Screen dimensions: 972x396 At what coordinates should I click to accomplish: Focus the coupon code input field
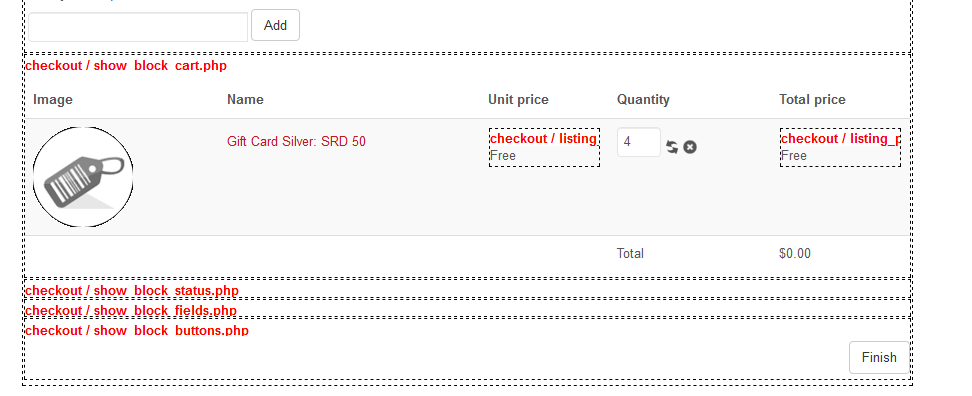(x=138, y=27)
